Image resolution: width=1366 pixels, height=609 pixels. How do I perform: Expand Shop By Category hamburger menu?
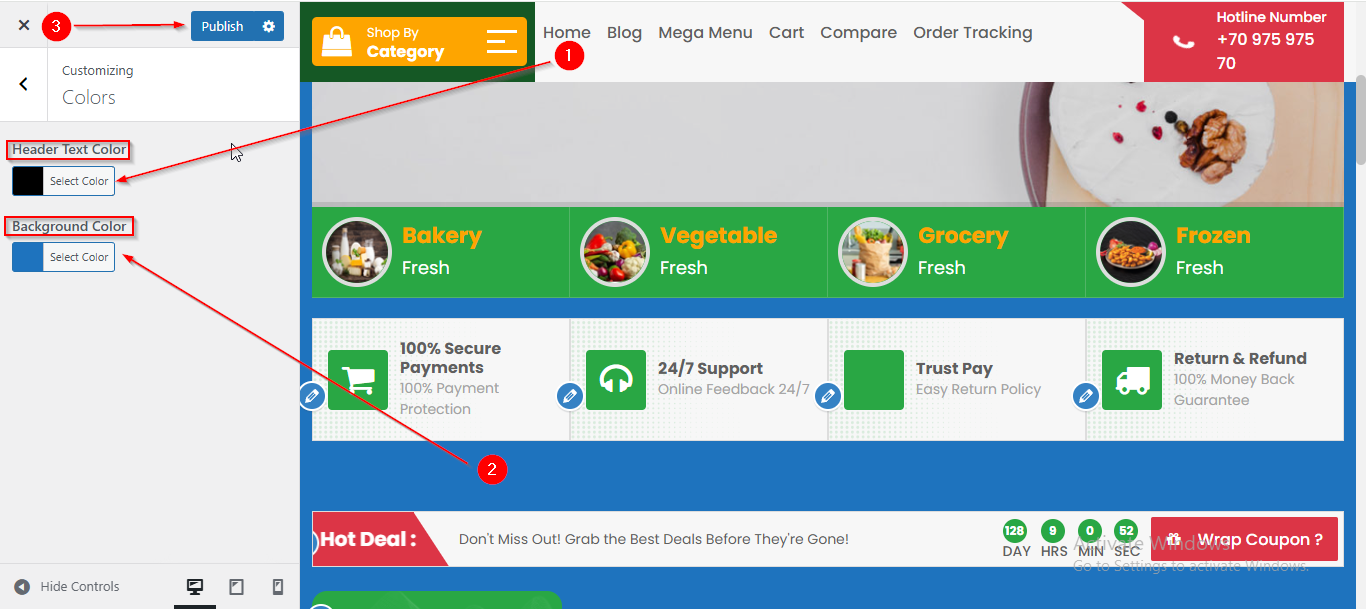pos(501,41)
